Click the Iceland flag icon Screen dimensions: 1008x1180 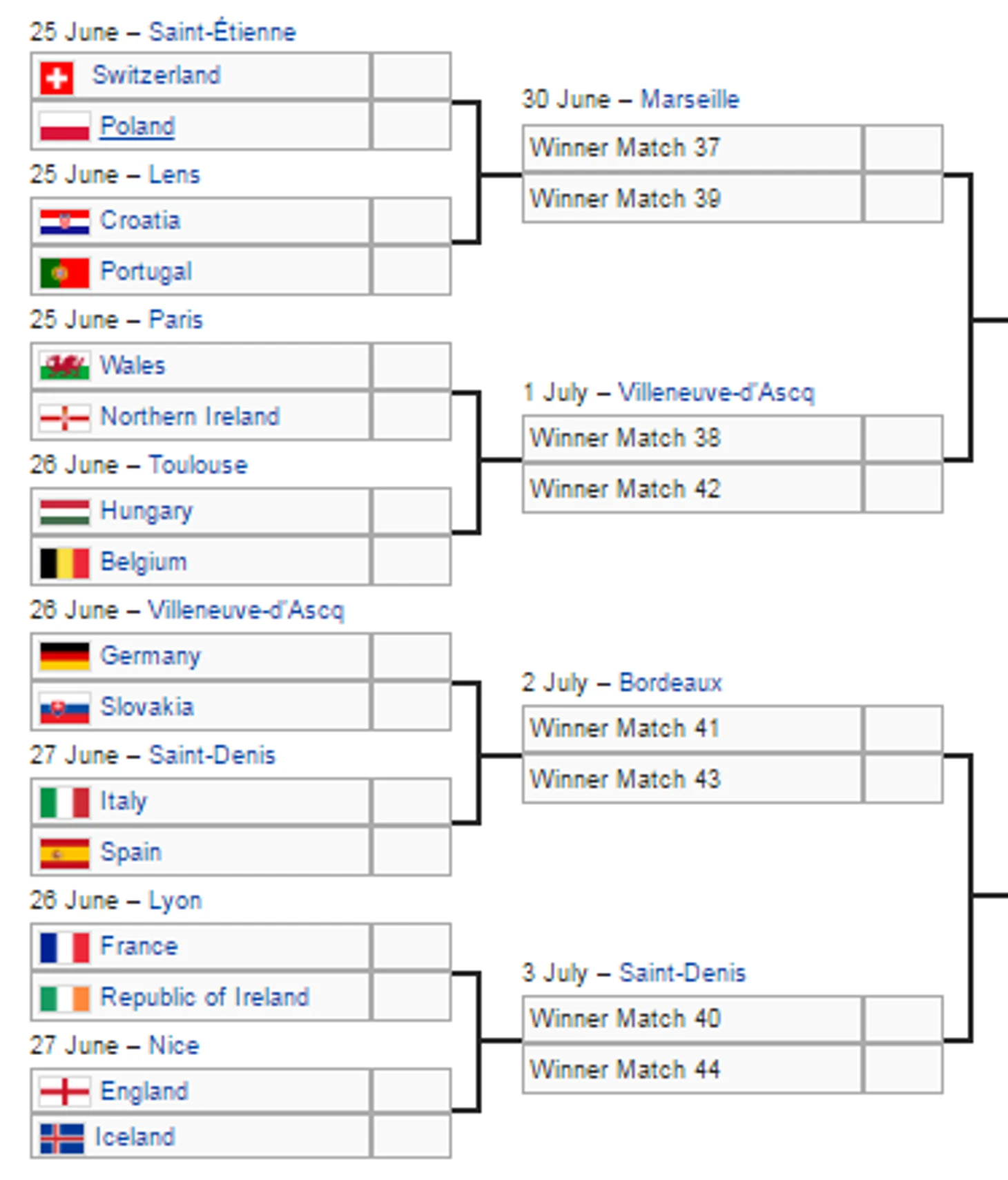(x=61, y=1138)
